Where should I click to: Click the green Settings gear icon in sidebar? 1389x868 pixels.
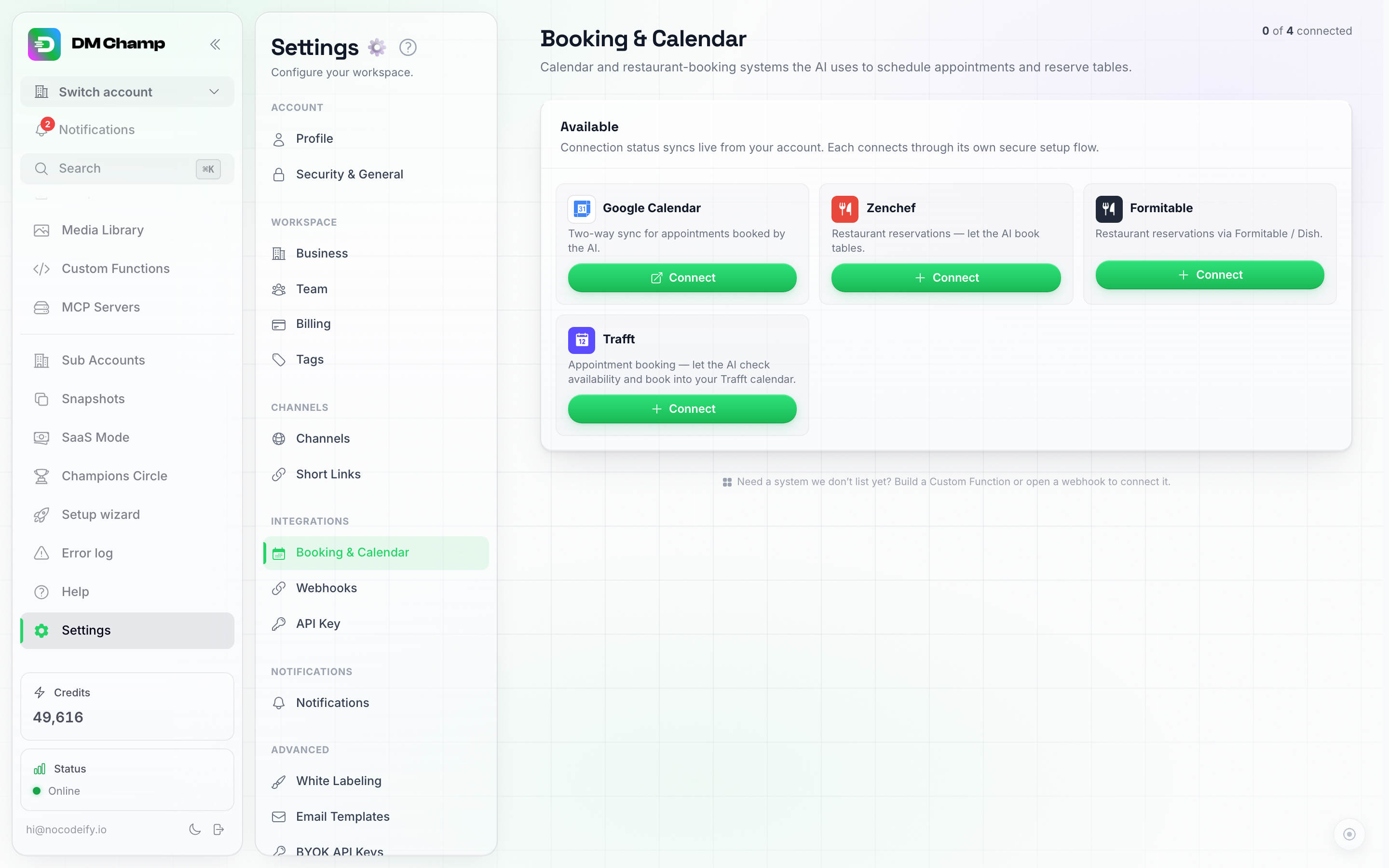click(41, 630)
